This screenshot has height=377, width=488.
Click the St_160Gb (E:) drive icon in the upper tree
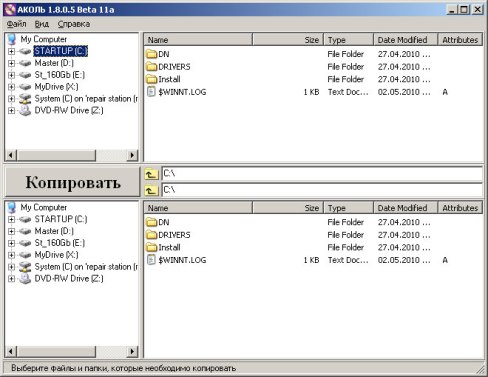tap(25, 75)
